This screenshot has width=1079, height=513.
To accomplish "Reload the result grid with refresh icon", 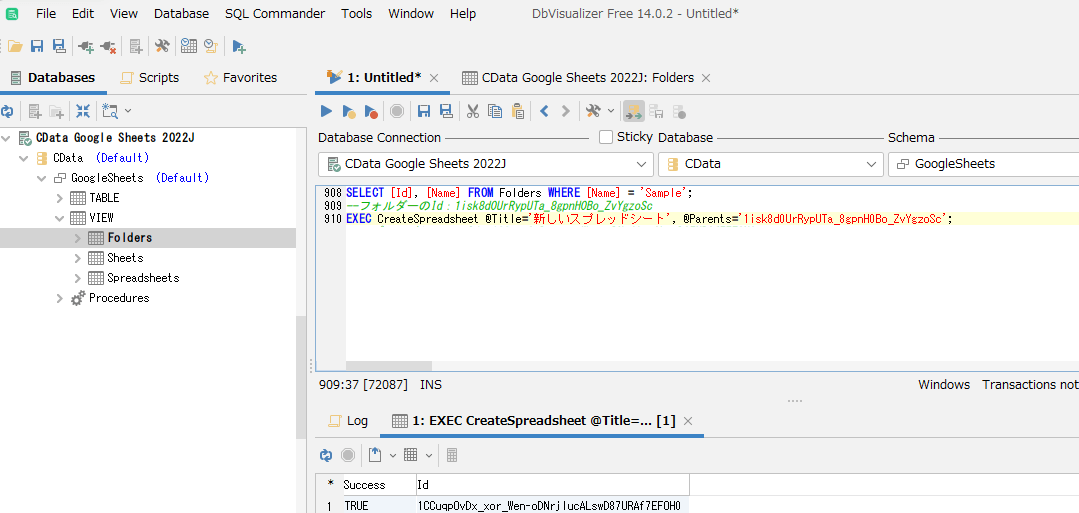I will (326, 455).
